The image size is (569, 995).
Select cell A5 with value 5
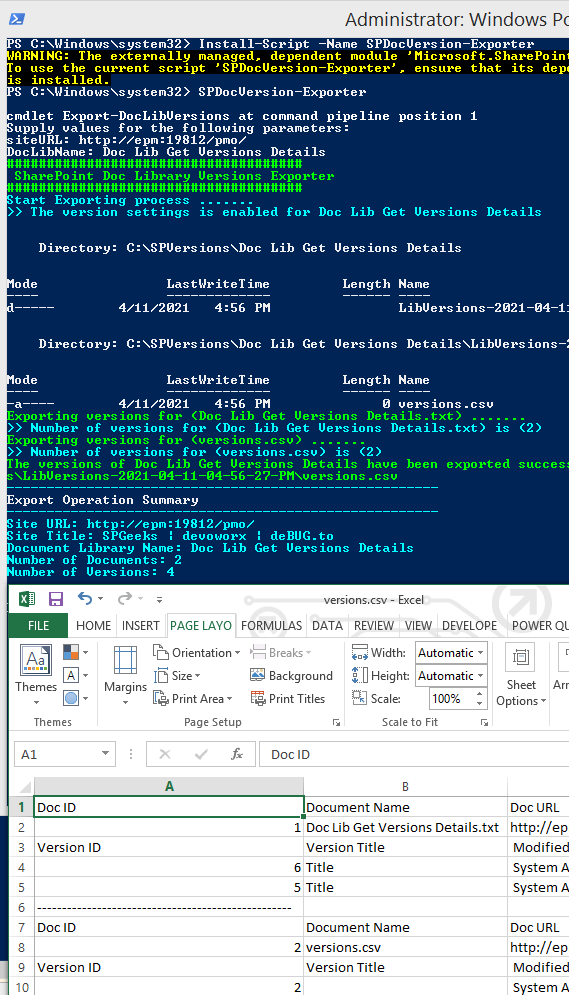point(169,887)
